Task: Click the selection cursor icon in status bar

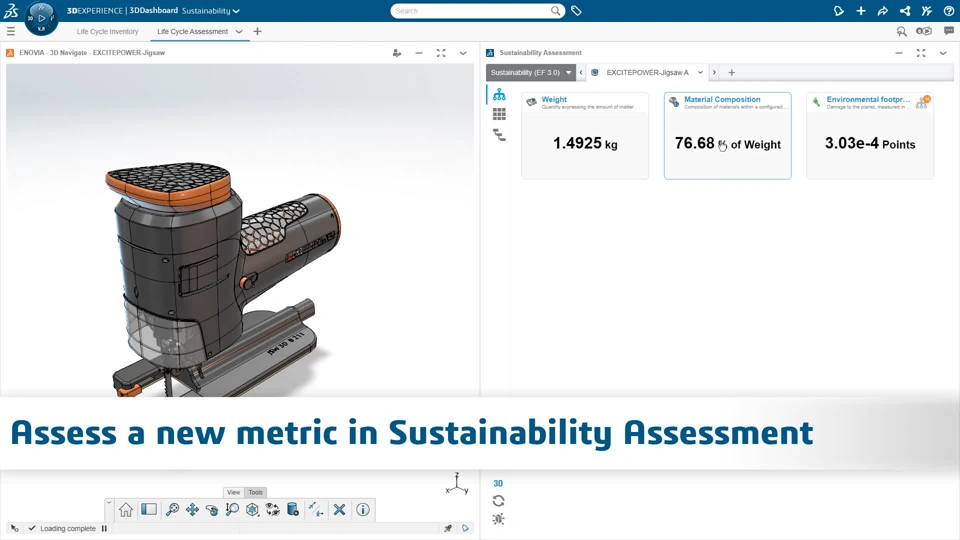Action: coord(15,528)
